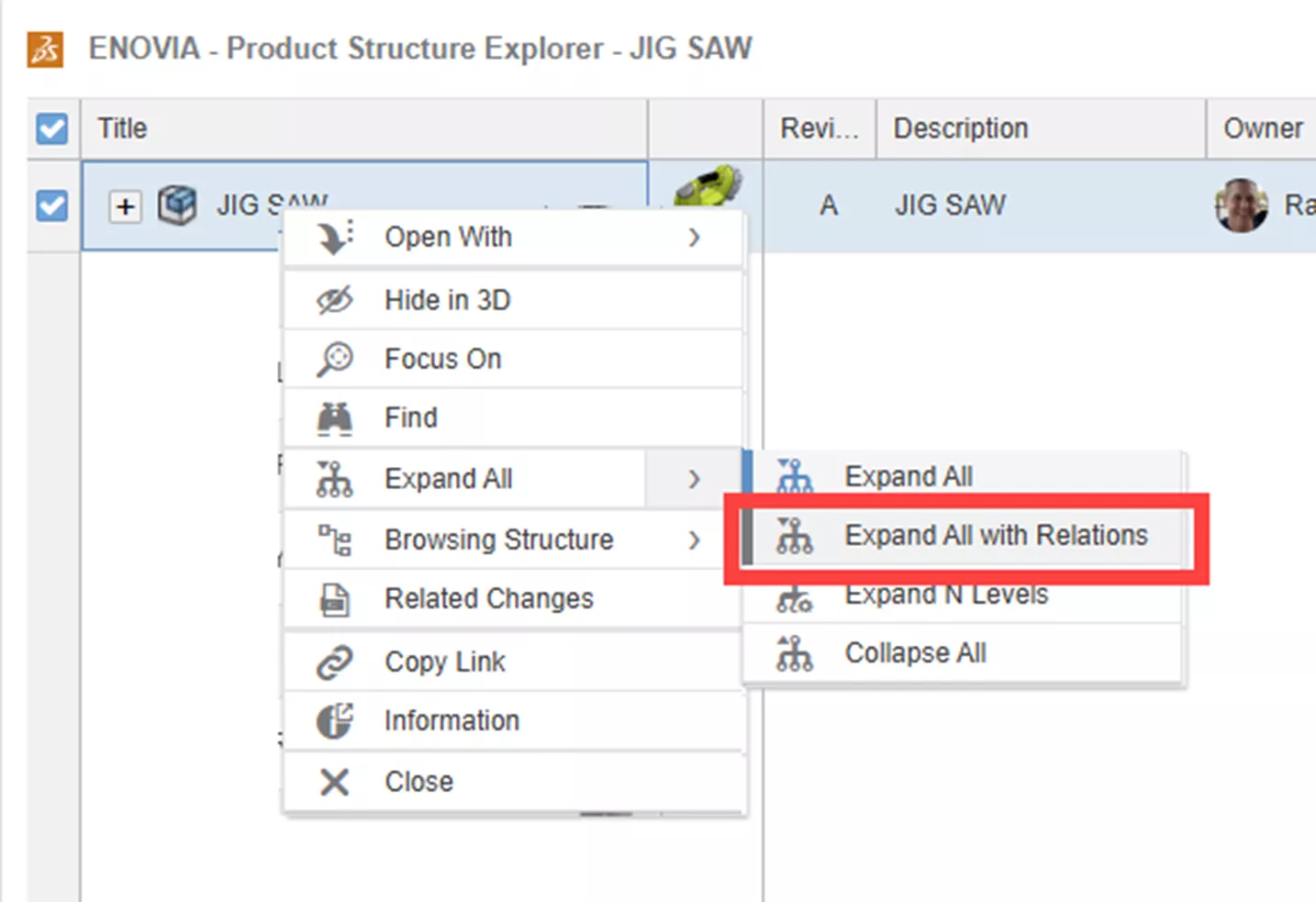Open the Open With submenu arrow
This screenshot has height=902, width=1316.
[x=694, y=238]
